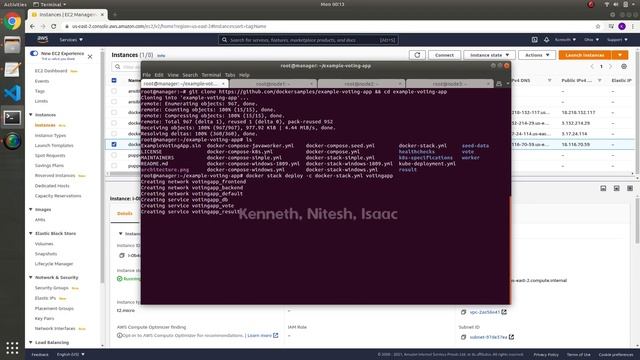The width and height of the screenshot is (640, 360).
Task: Reload the EC2 console page
Action: click(53, 26)
